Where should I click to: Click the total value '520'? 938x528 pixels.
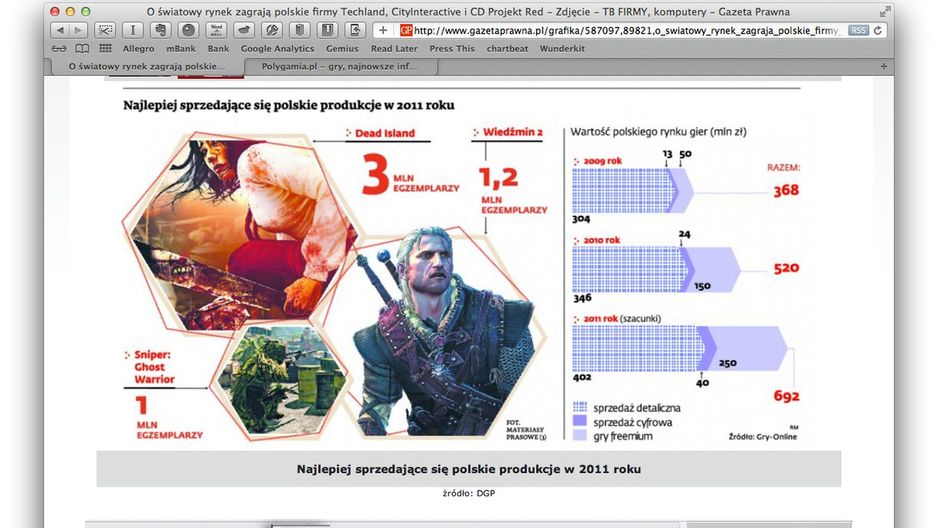click(786, 268)
